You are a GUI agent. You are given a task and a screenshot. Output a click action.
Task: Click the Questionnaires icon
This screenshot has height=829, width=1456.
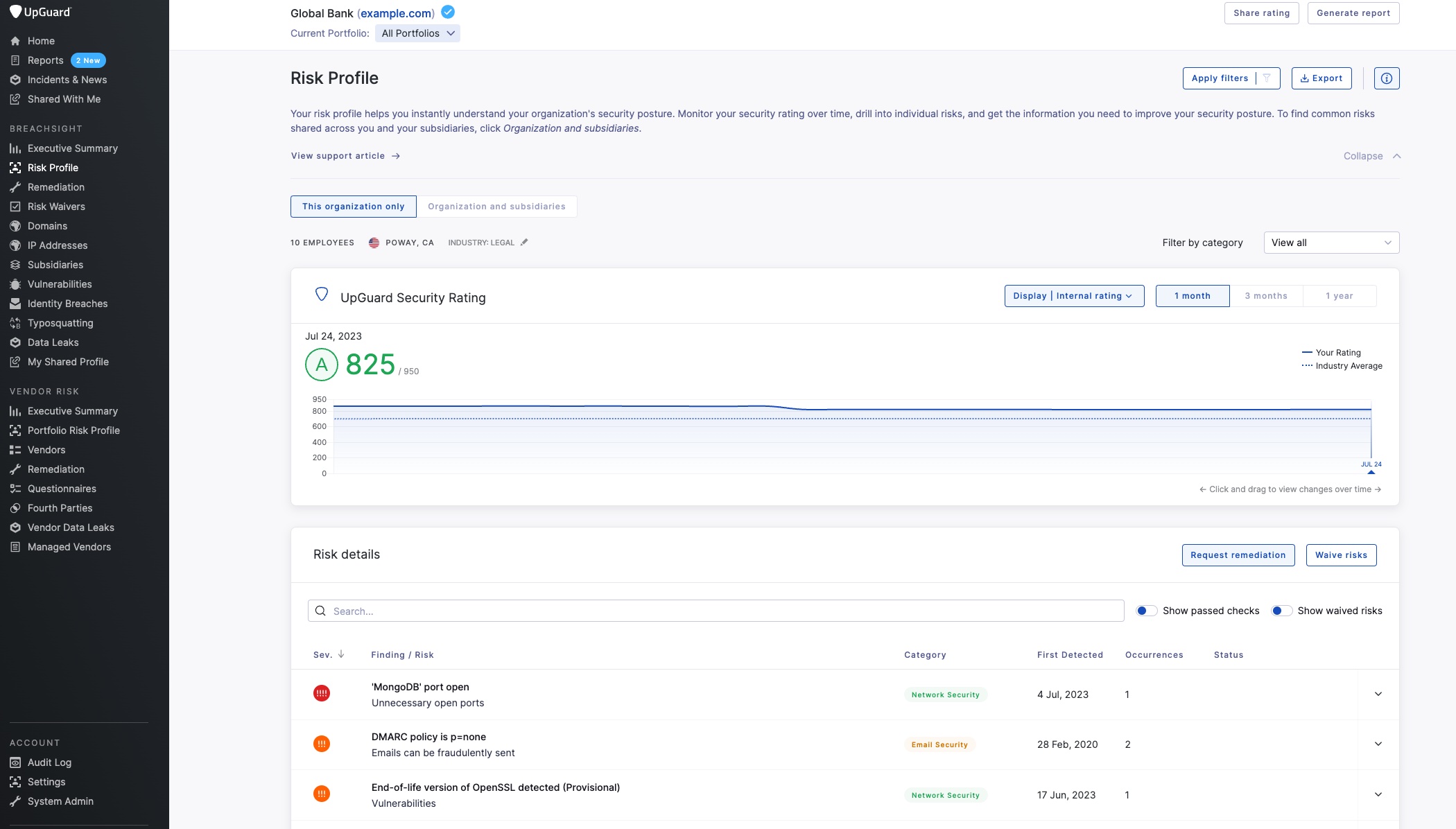tap(15, 489)
